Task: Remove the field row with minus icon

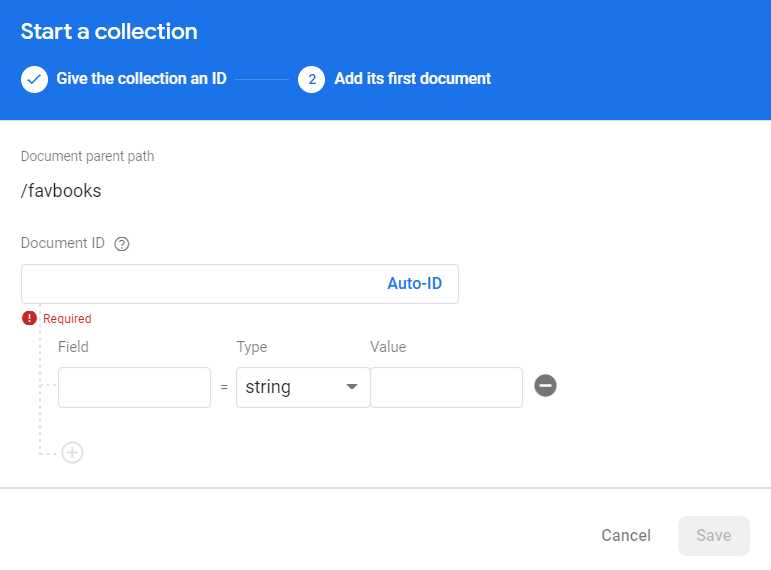Action: pyautogui.click(x=545, y=385)
